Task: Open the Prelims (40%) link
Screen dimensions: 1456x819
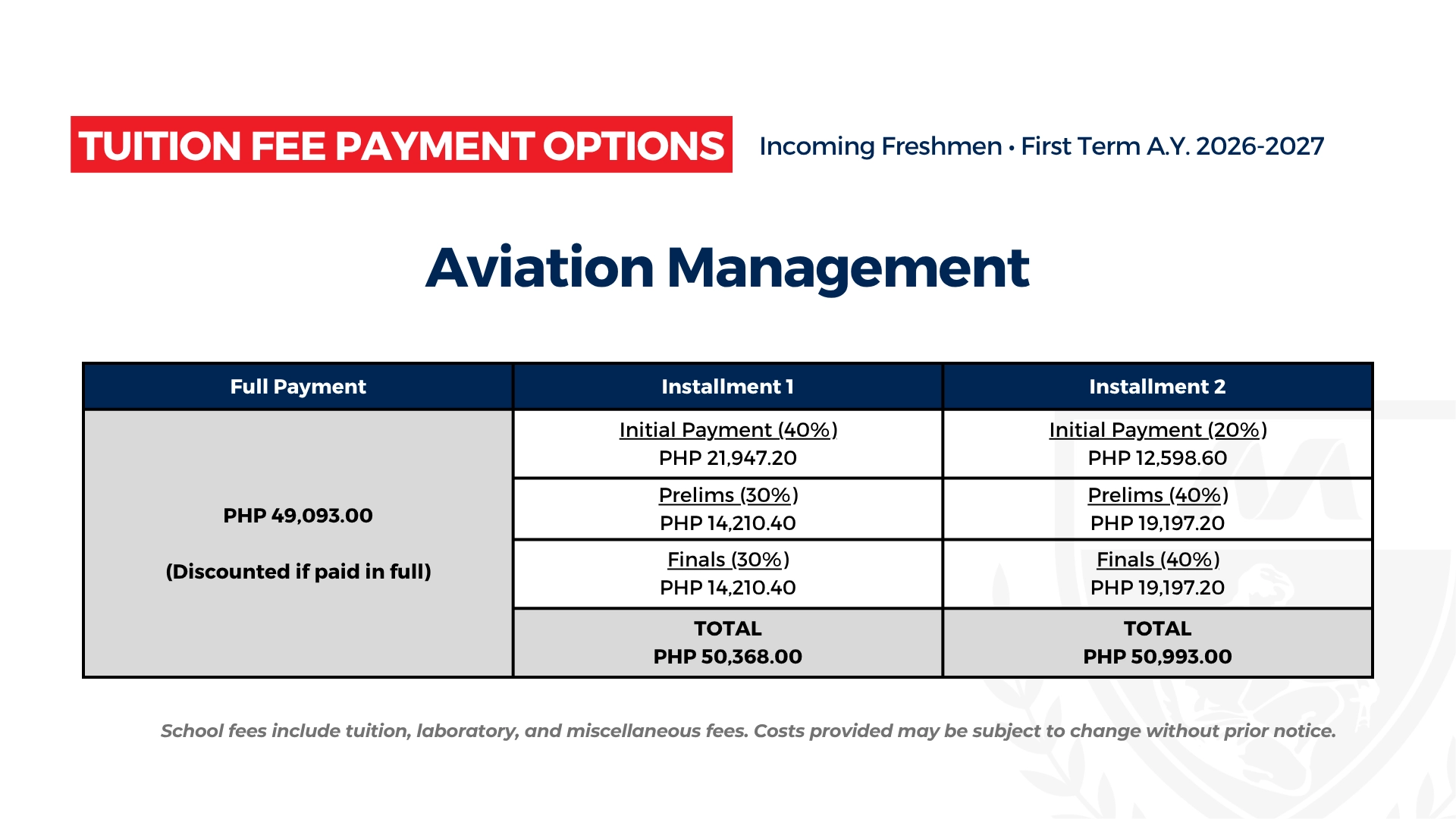Action: (1158, 495)
